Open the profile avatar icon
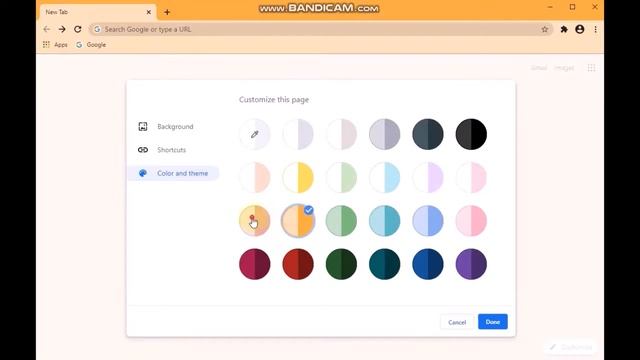This screenshot has width=640, height=360. coord(580,29)
